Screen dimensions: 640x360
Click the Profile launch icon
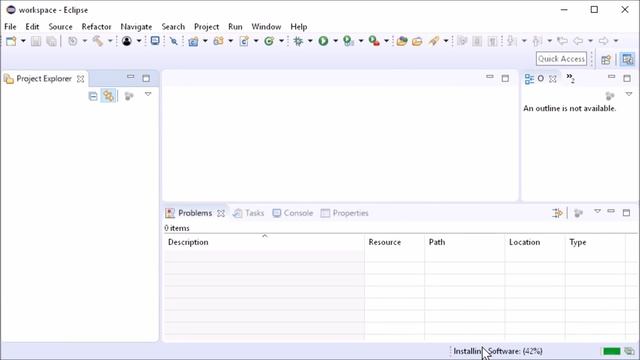click(x=348, y=41)
